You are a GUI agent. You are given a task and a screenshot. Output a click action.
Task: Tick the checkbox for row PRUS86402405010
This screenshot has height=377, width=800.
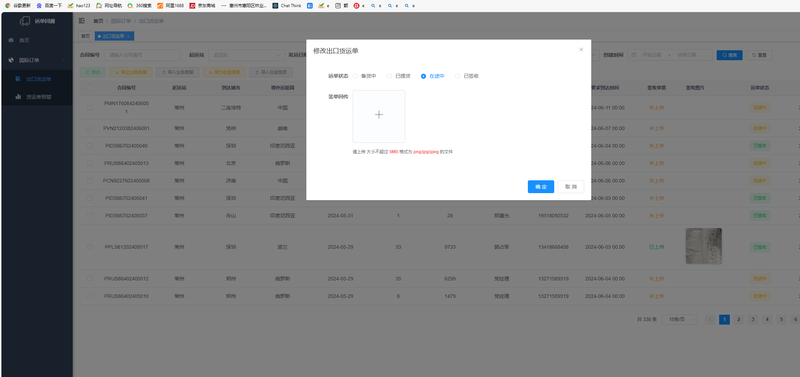click(x=90, y=296)
